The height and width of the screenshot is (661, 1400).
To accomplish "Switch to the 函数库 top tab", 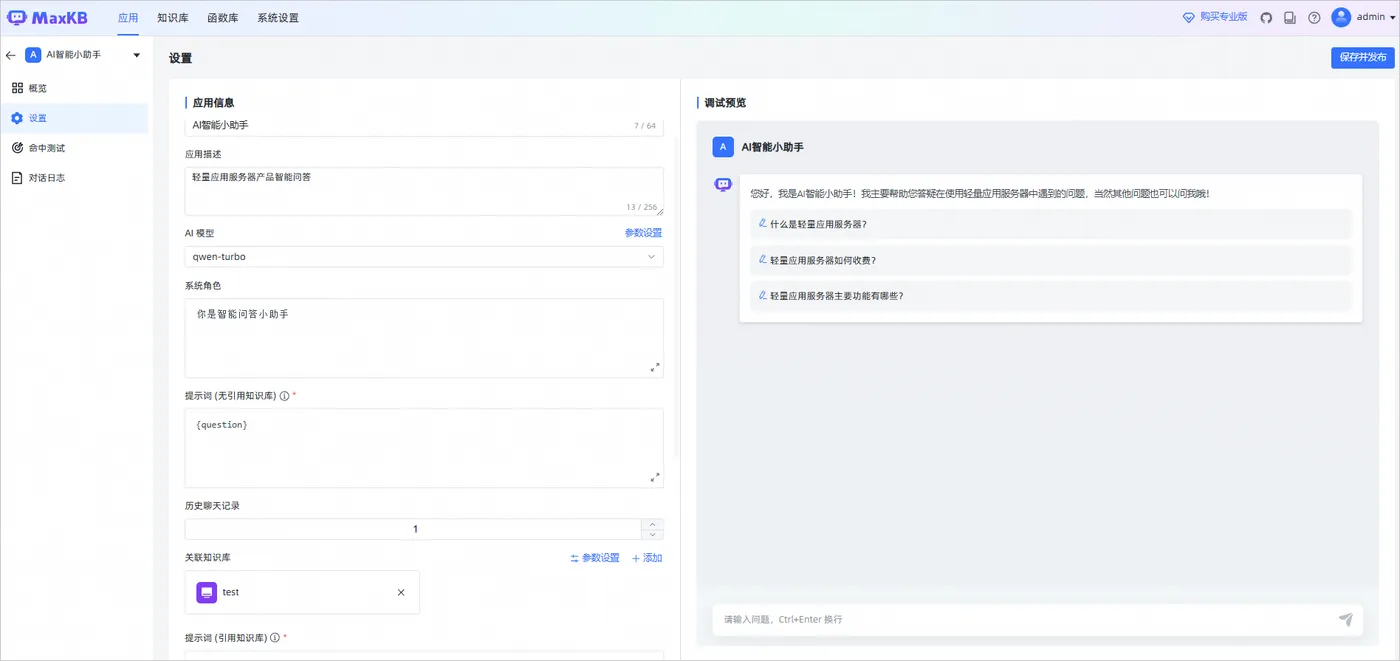I will 223,18.
